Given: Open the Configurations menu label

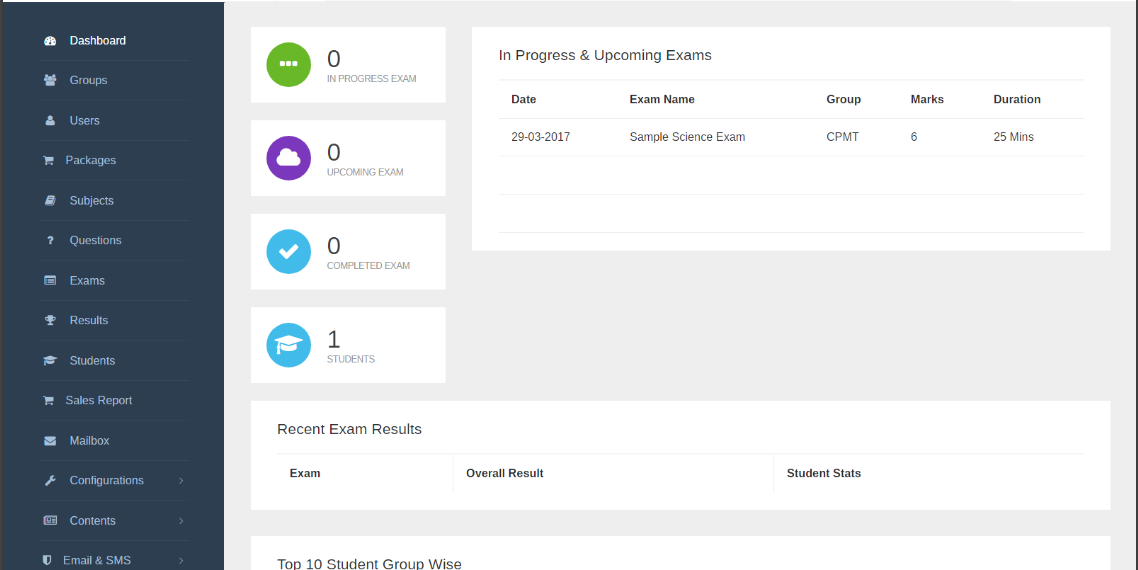Looking at the screenshot, I should coord(107,481).
